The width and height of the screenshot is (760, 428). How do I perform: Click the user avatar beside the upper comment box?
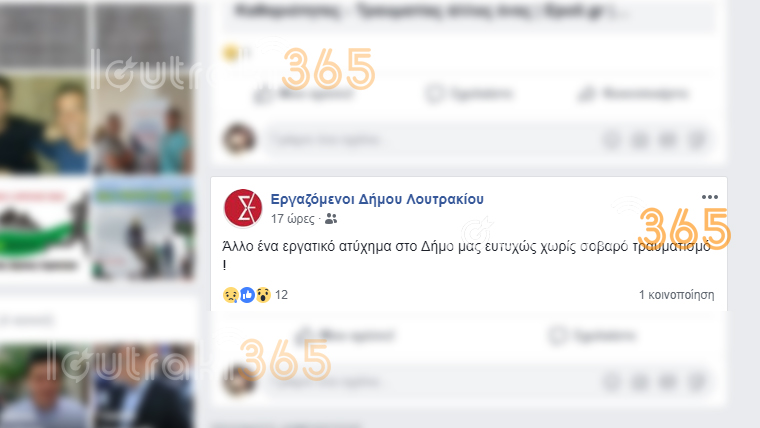239,139
